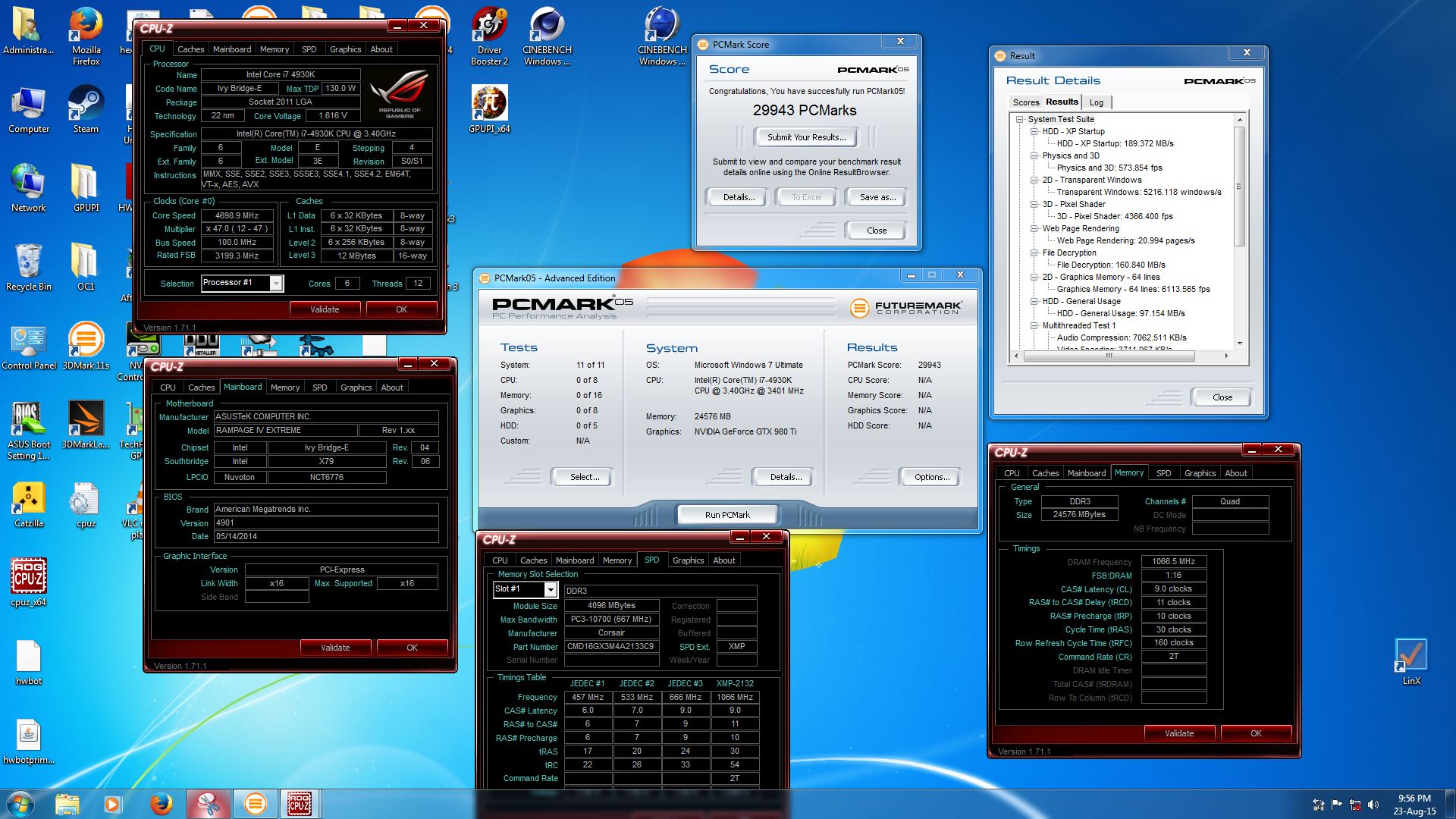Collapse the Physics and 3D node
Viewport: 1456px width, 819px height.
pyautogui.click(x=1034, y=155)
